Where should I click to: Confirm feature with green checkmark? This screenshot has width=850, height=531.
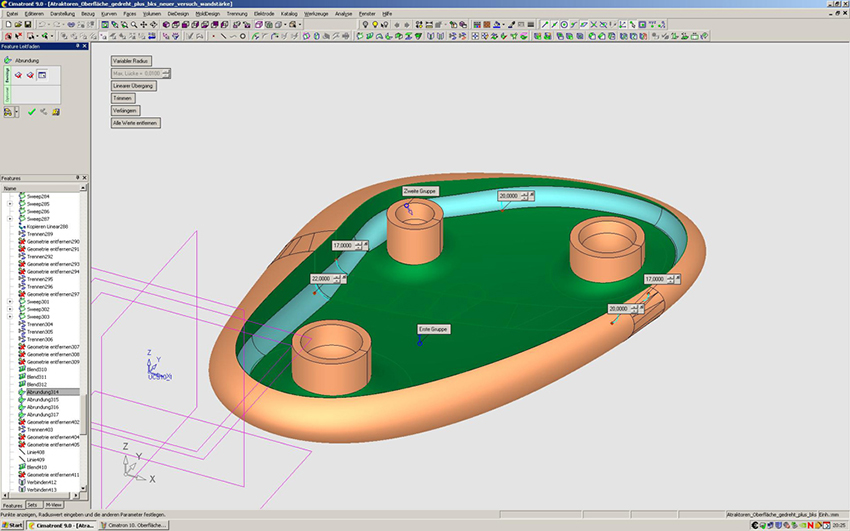pos(31,112)
